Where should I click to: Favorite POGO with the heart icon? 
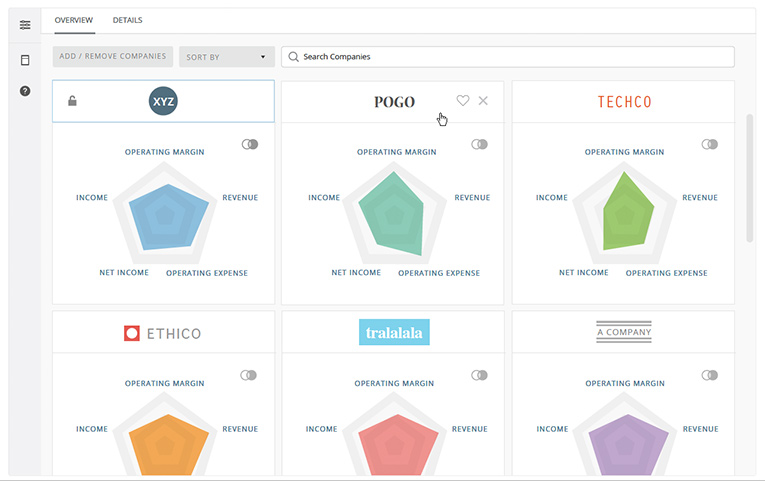coord(463,100)
